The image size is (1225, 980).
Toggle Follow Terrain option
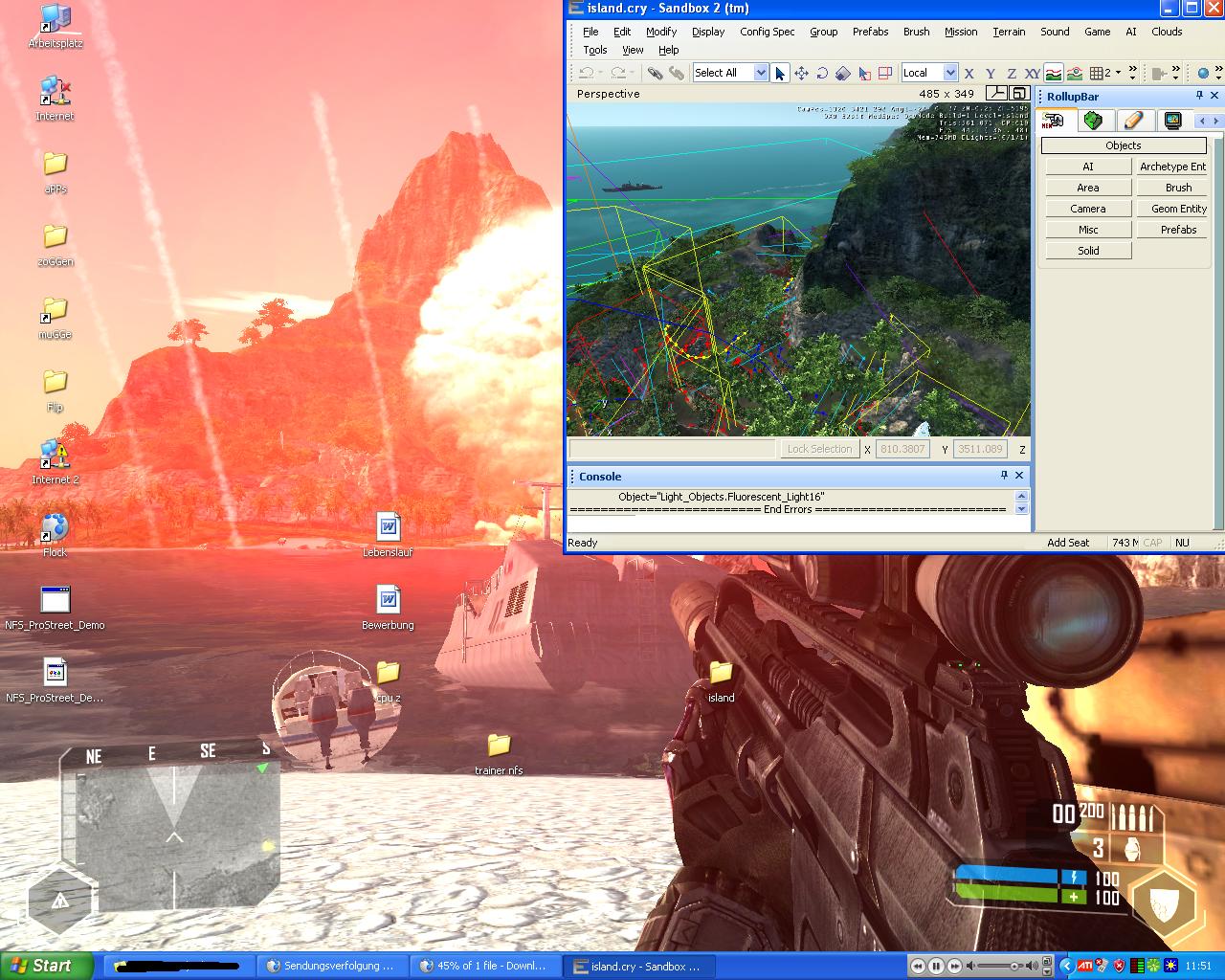[1054, 73]
